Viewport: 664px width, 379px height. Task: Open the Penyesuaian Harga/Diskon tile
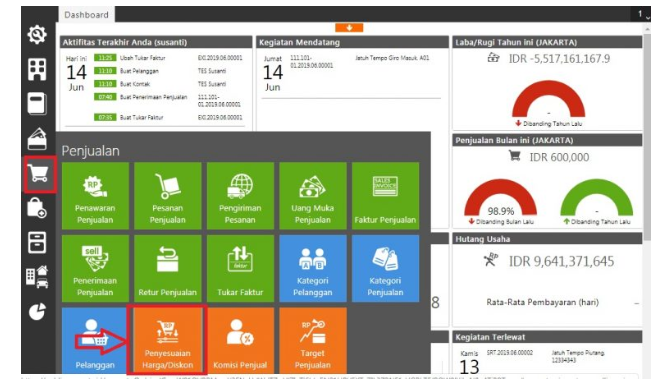click(x=168, y=340)
